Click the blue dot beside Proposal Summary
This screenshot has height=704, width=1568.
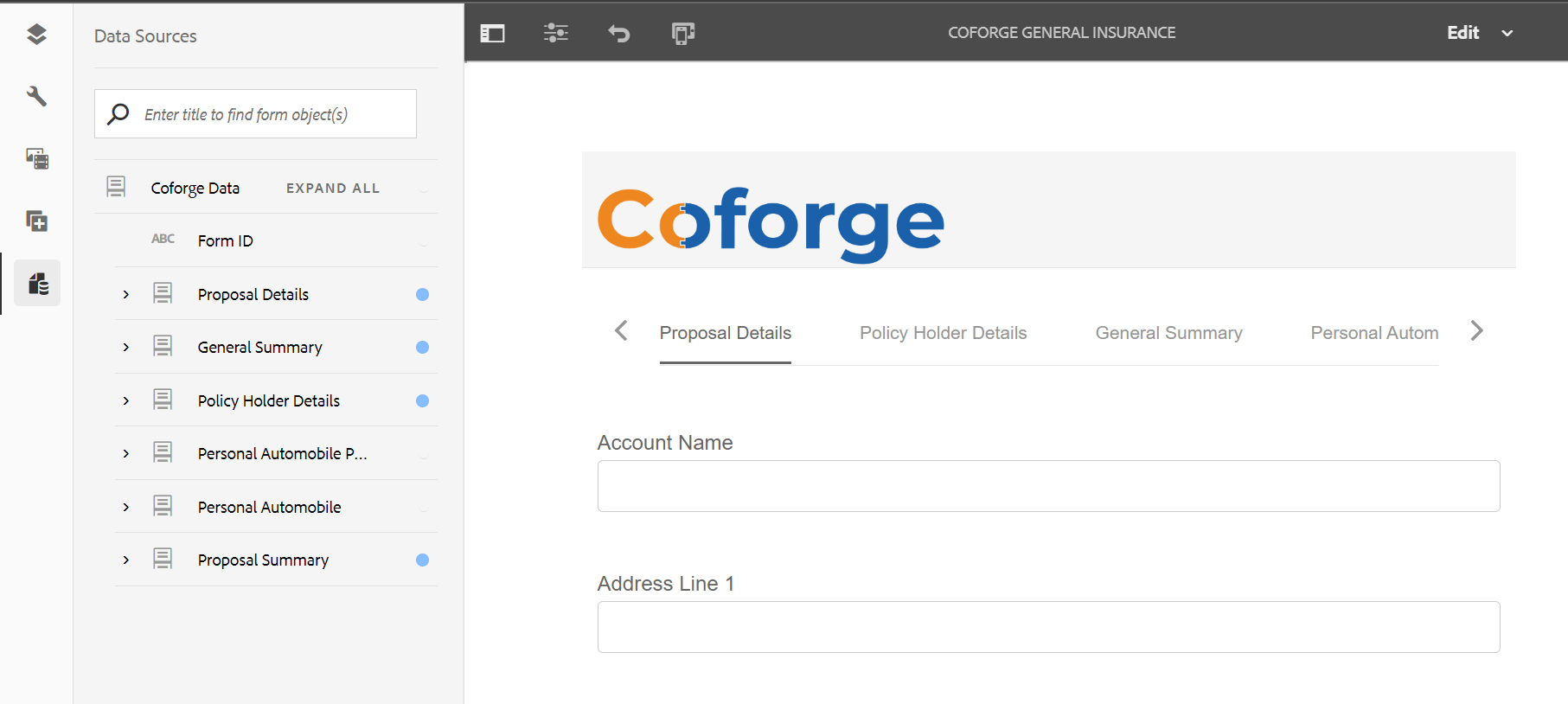coord(422,560)
